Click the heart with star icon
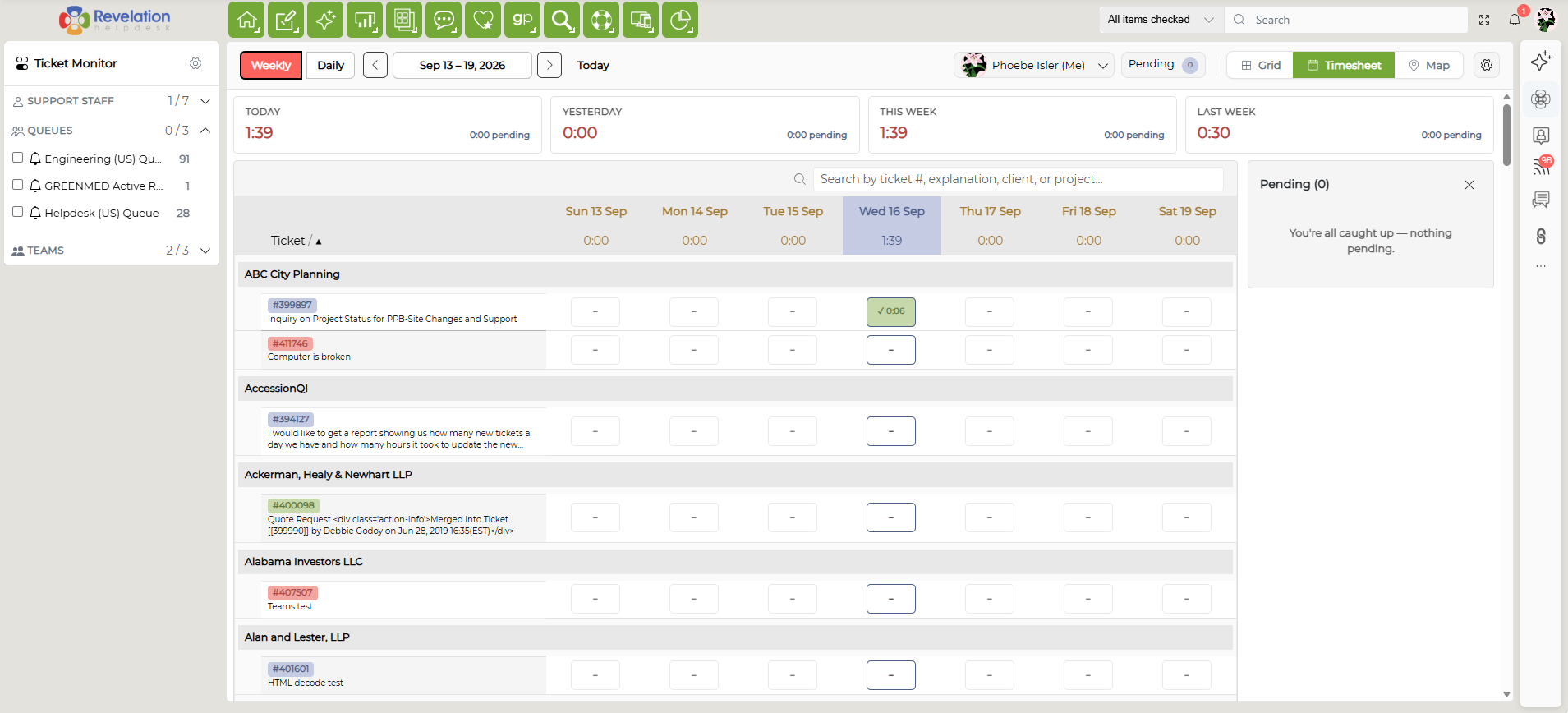 (x=483, y=20)
